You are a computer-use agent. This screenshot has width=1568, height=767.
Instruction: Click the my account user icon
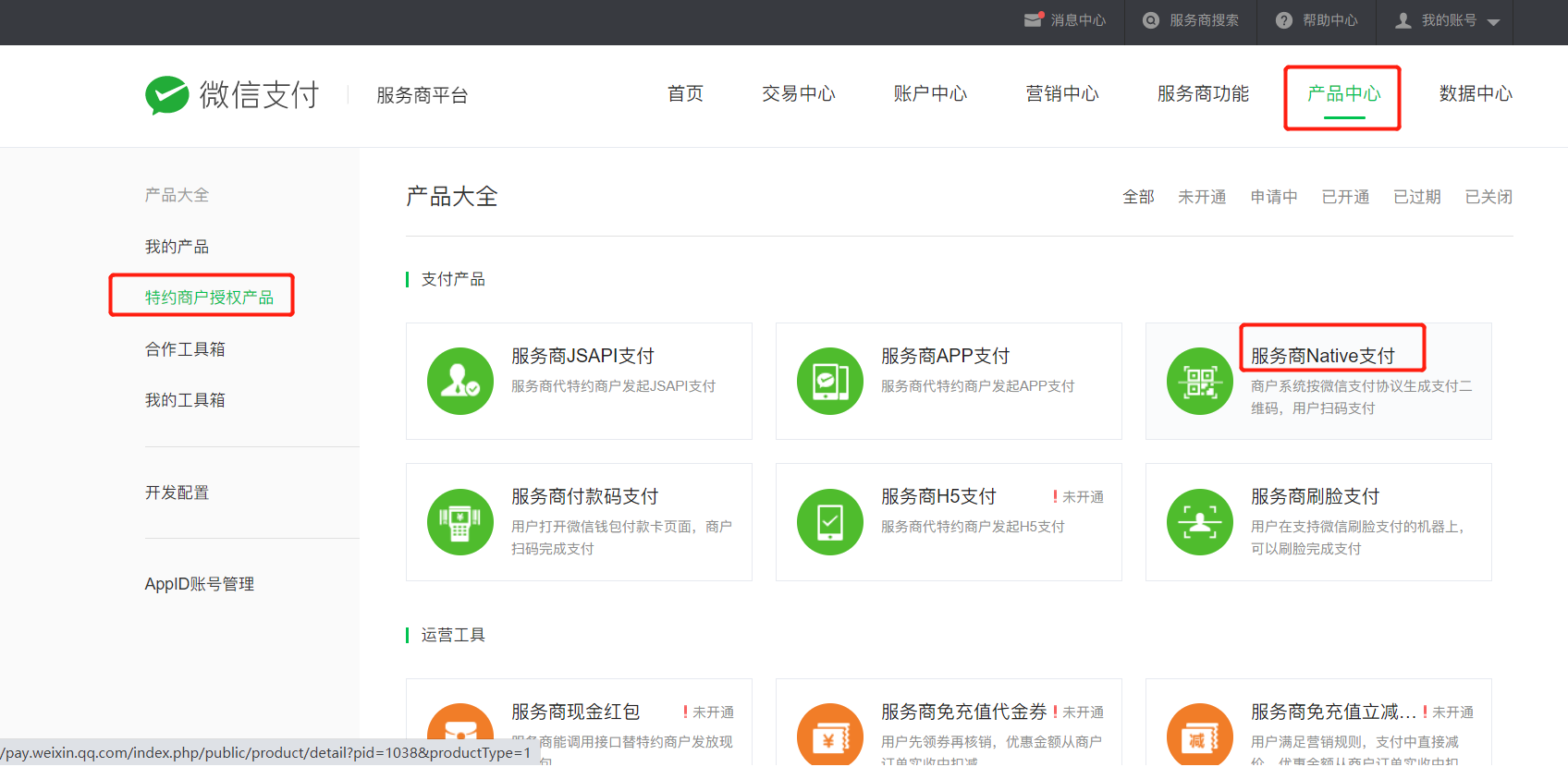click(1403, 20)
